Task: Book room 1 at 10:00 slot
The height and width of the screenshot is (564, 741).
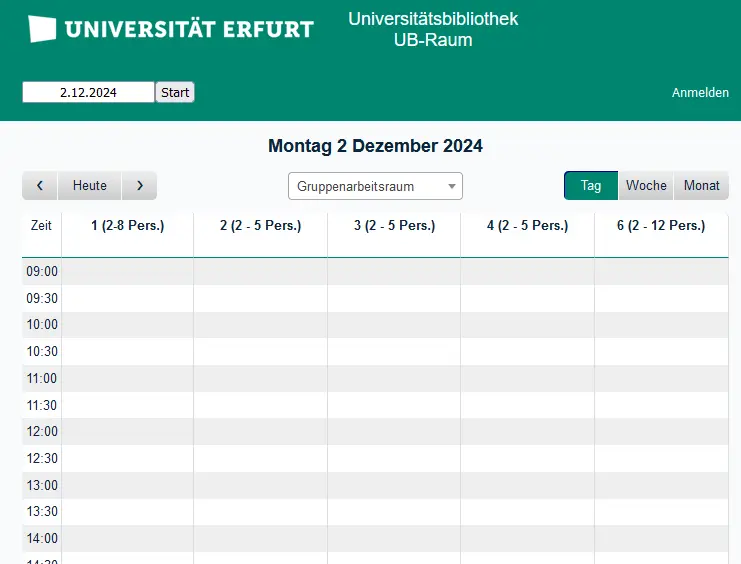Action: pos(128,325)
